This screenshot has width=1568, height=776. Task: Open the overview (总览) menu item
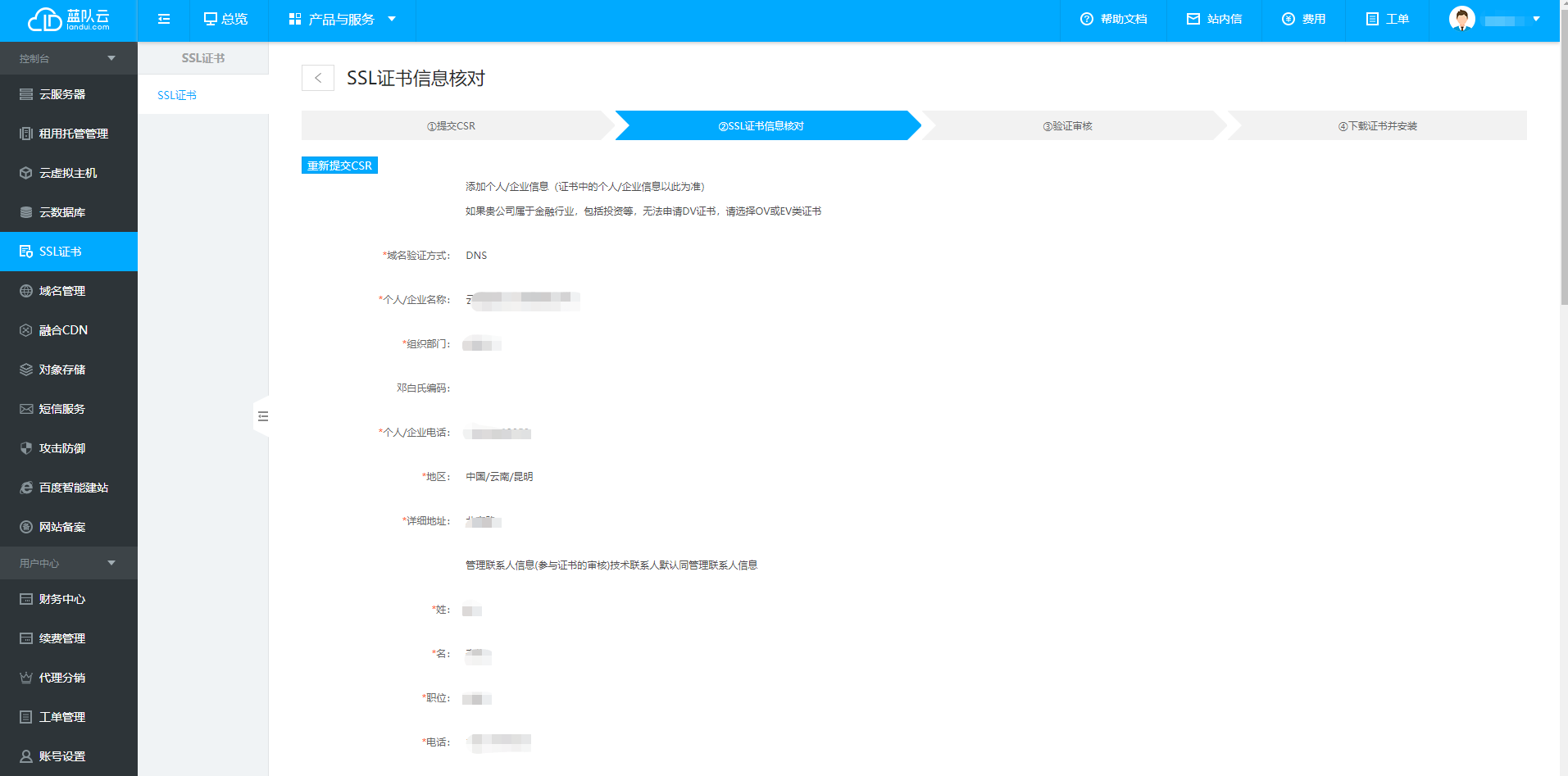coord(226,20)
